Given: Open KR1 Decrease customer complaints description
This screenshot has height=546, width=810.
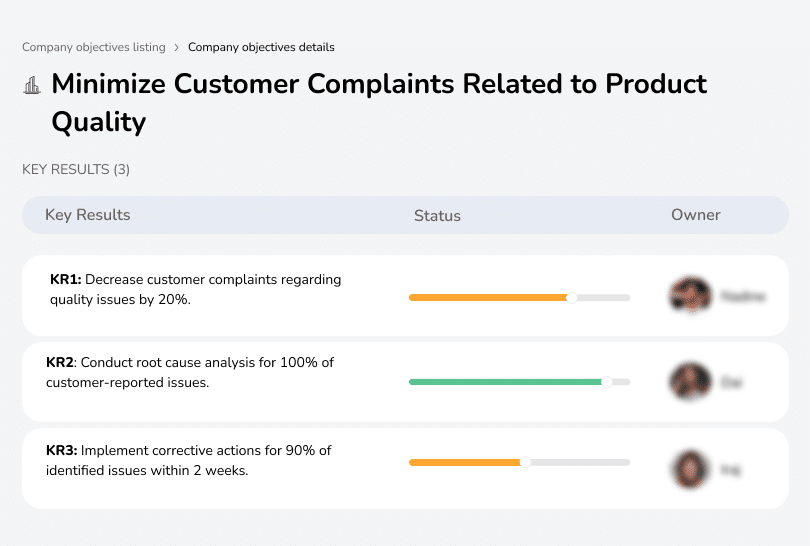Looking at the screenshot, I should (195, 289).
